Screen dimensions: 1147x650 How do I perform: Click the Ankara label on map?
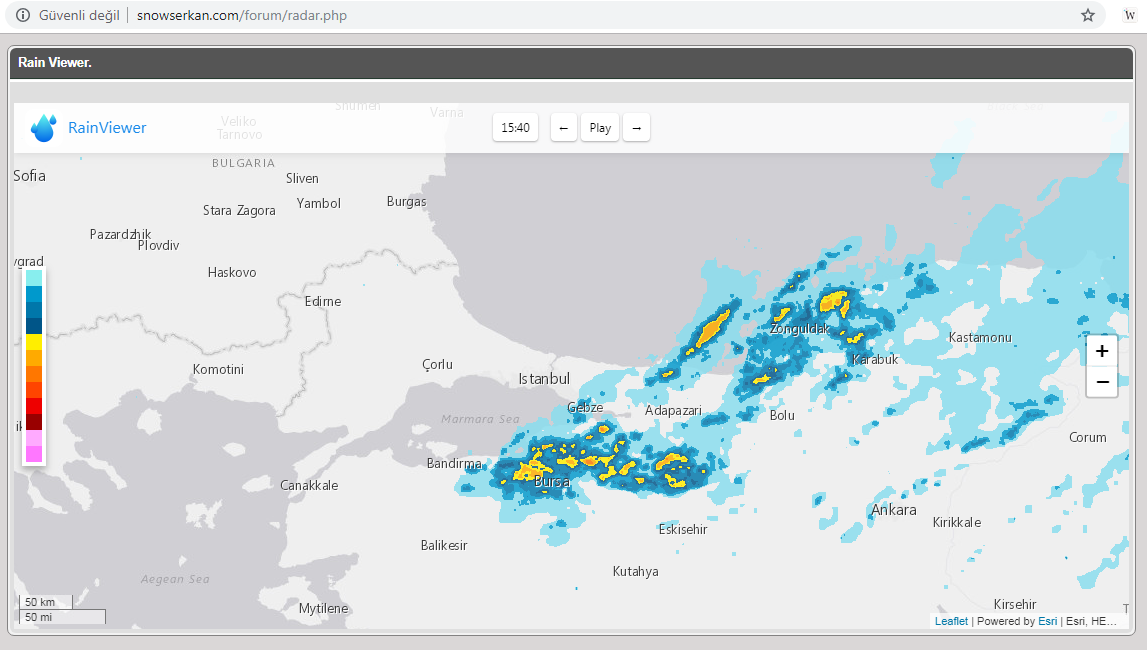pos(893,510)
